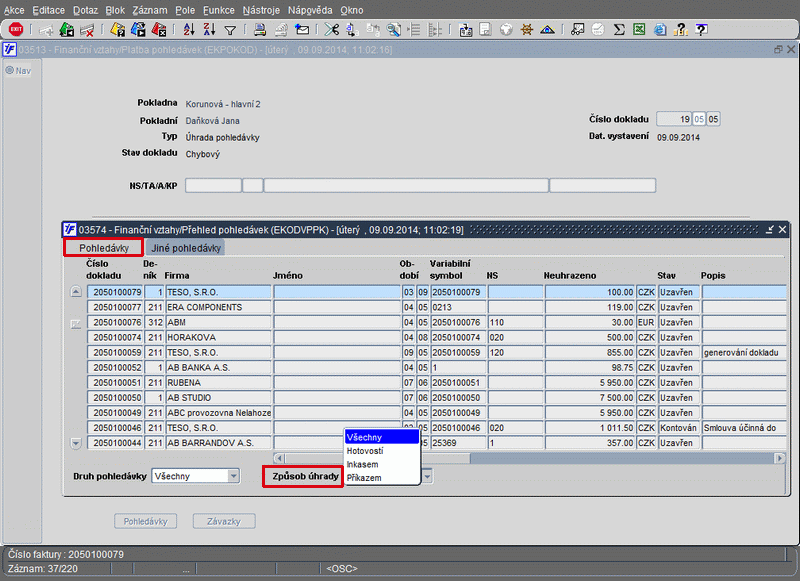Click the printer icon in the toolbar

pos(260,30)
